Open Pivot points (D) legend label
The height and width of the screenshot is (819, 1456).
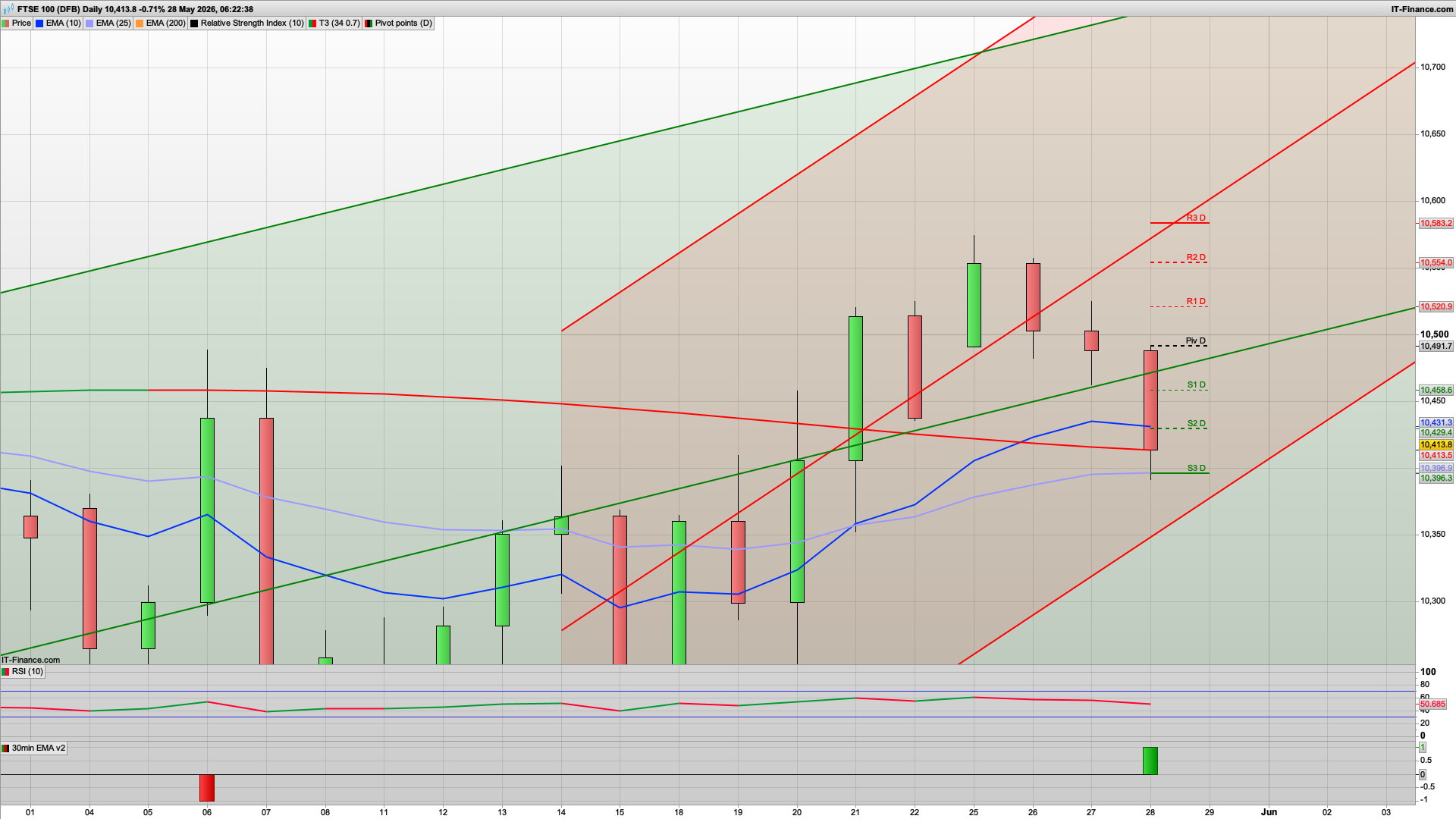(403, 24)
